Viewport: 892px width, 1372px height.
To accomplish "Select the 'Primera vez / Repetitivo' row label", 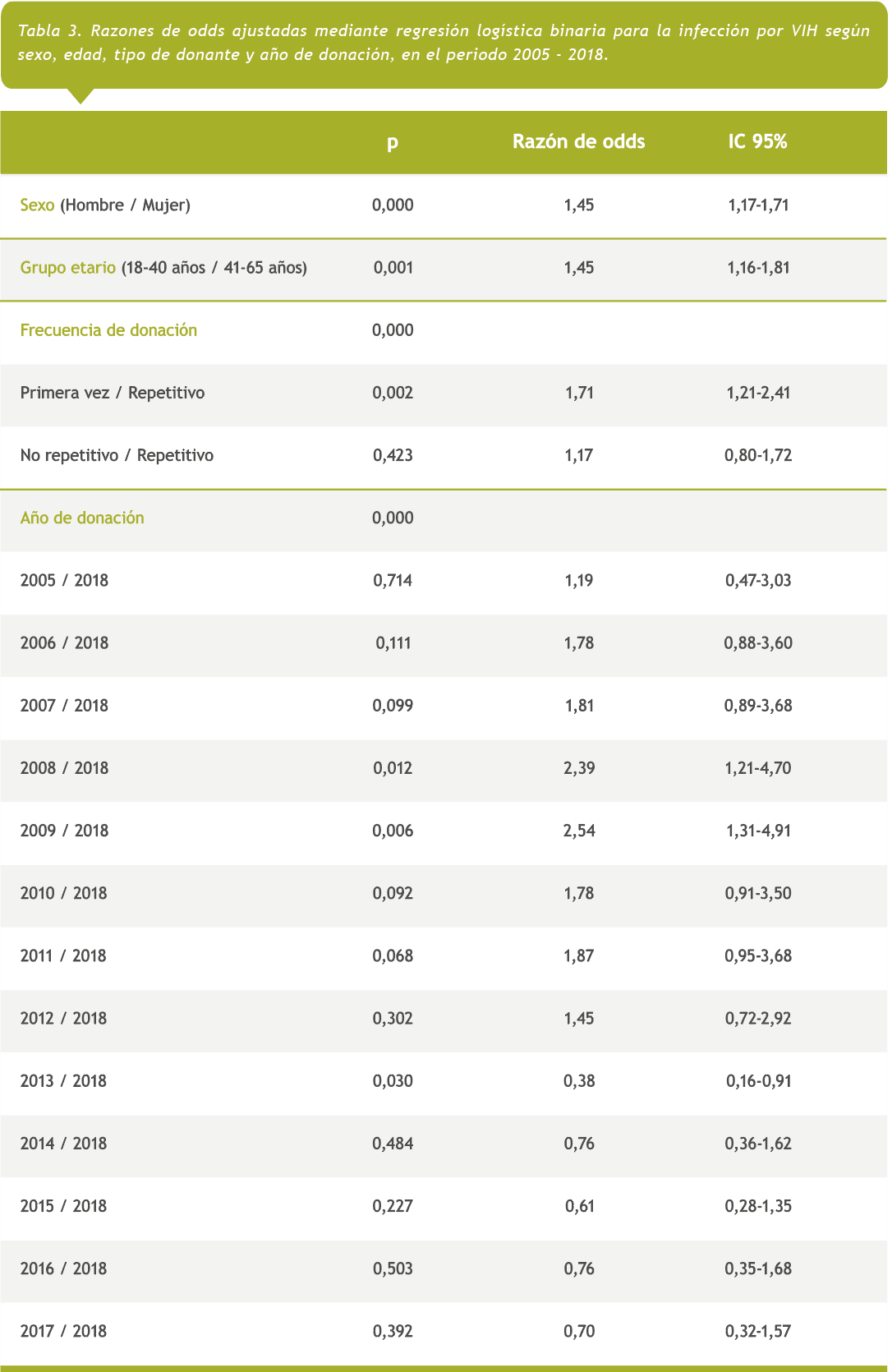I will [x=113, y=393].
